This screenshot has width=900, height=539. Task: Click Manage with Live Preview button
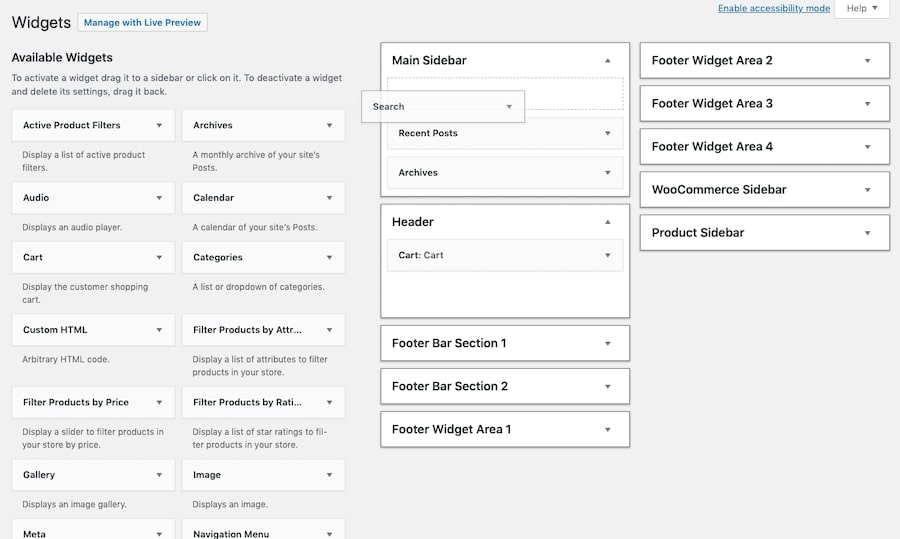pyautogui.click(x=142, y=22)
